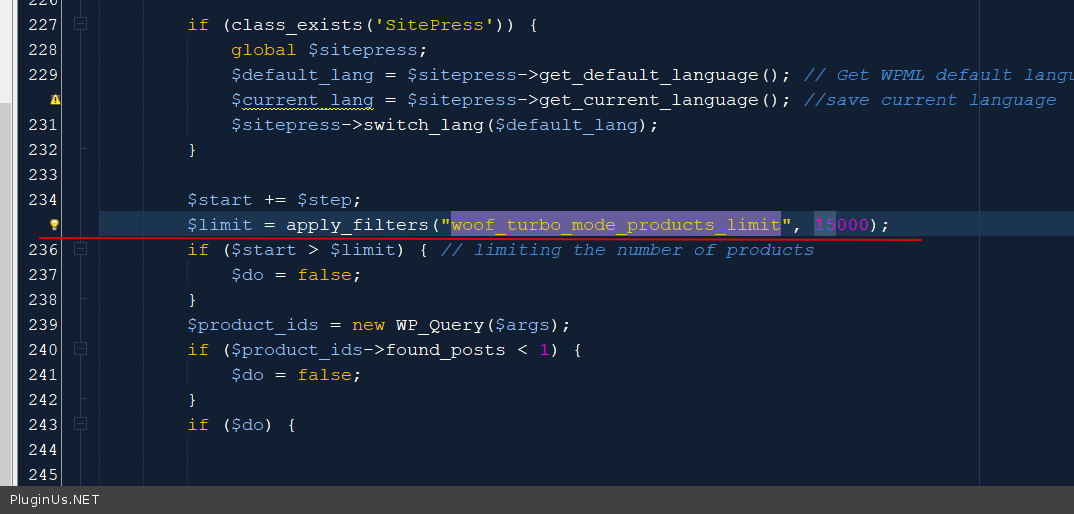Click the apply_filters function name

click(358, 225)
